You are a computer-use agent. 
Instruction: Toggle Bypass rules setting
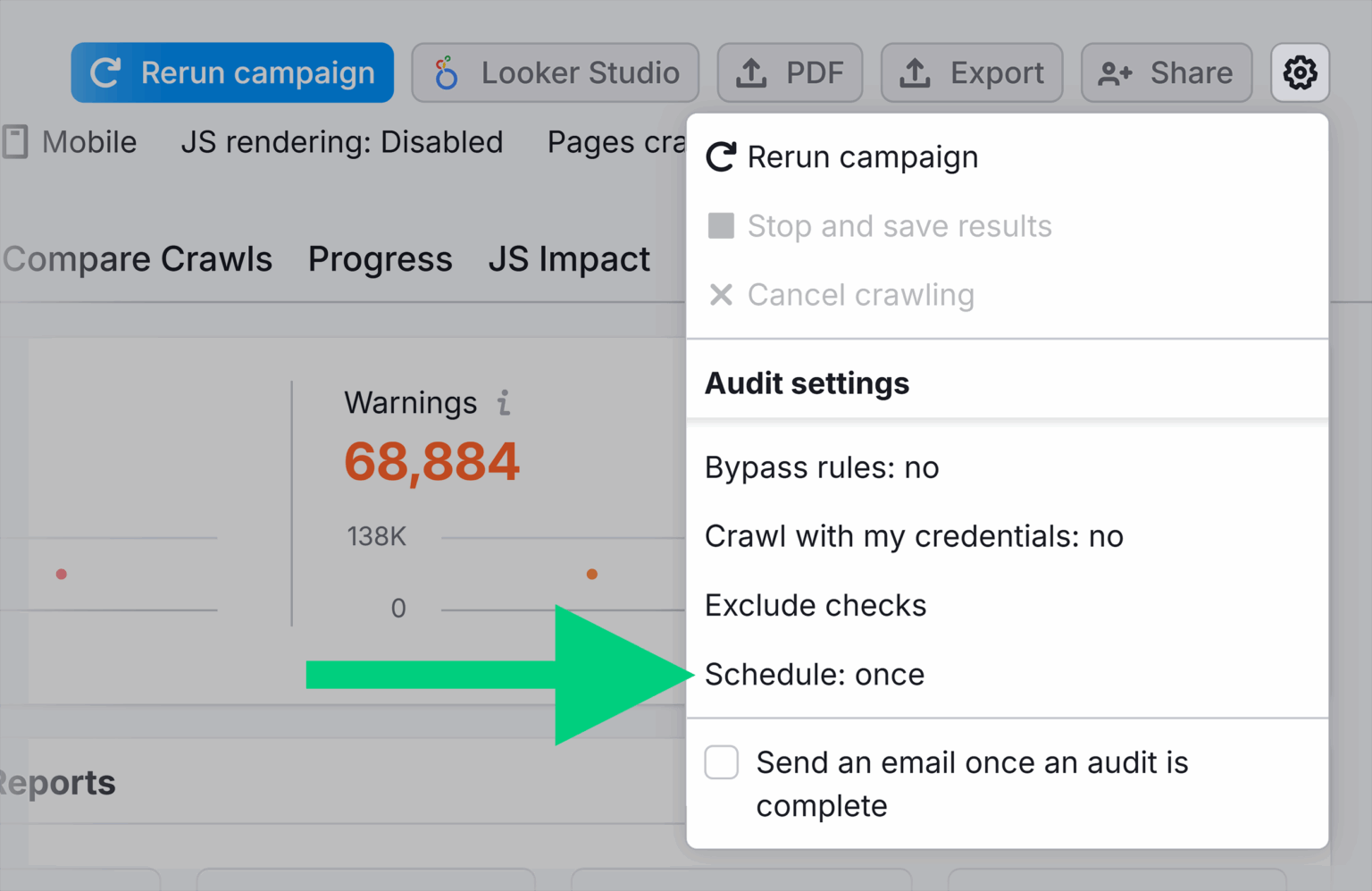click(x=822, y=467)
